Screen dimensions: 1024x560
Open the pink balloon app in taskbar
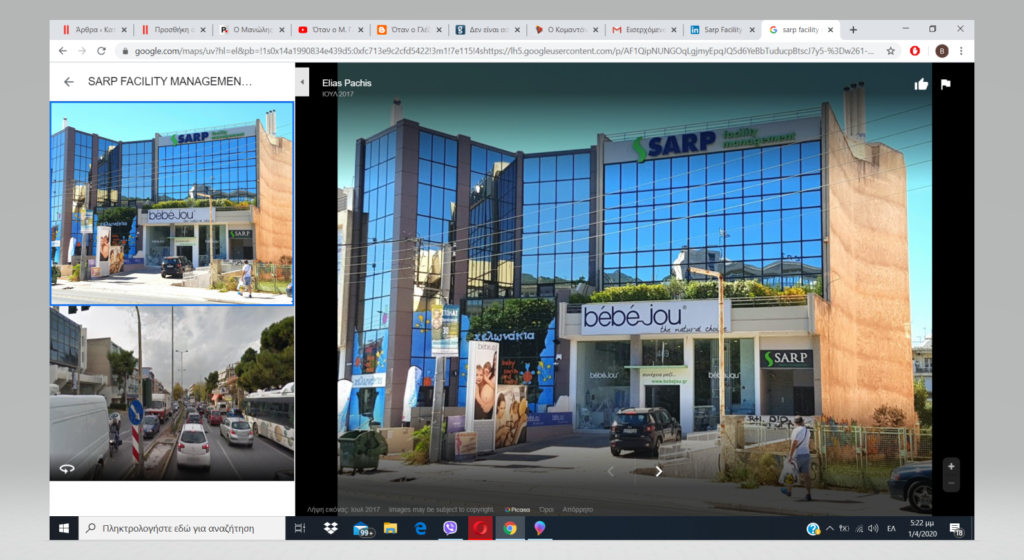[x=539, y=528]
